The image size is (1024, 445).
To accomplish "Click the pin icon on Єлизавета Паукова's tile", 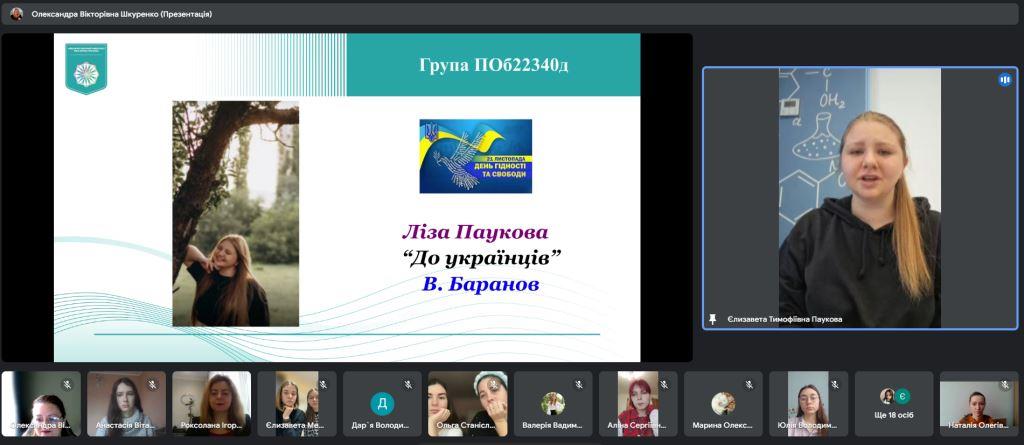I will 712,319.
